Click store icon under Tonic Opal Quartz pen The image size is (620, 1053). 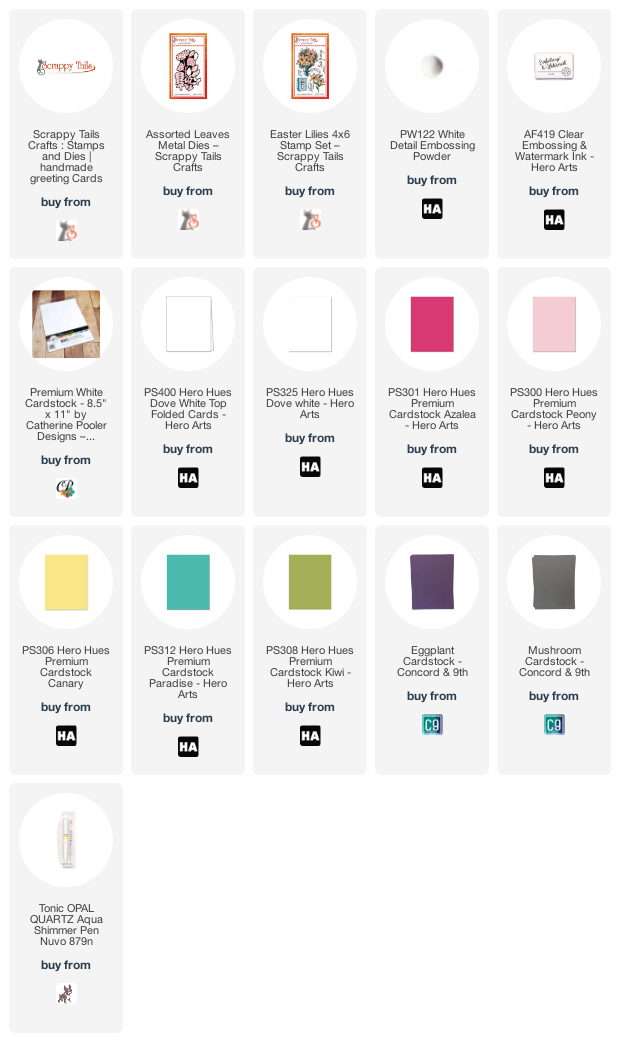tap(66, 993)
